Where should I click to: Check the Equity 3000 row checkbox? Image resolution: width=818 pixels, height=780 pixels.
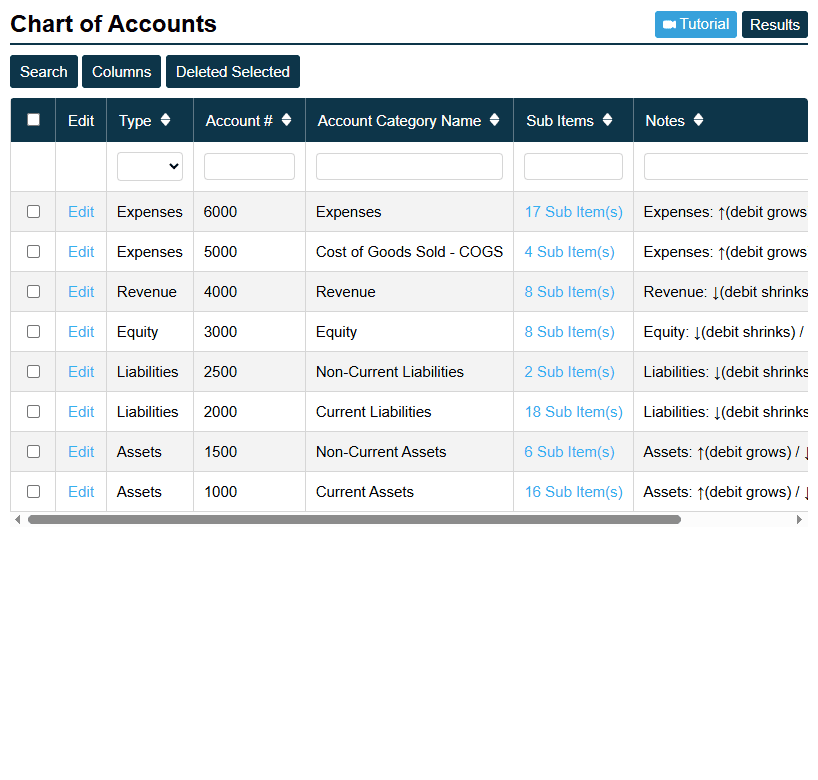pyautogui.click(x=33, y=332)
